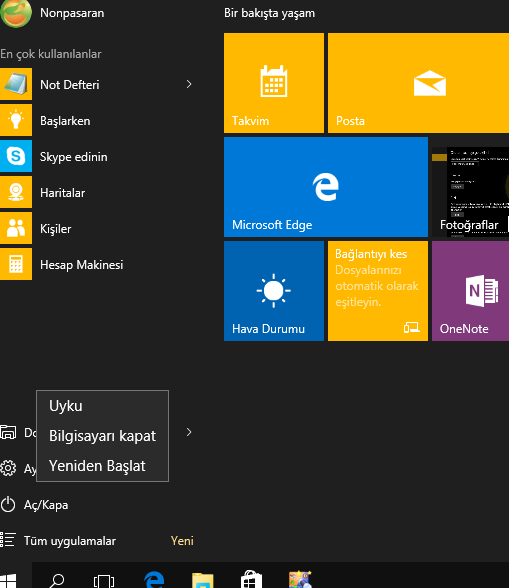
Task: Expand the file explorer jump list arrow
Action: [x=189, y=432]
